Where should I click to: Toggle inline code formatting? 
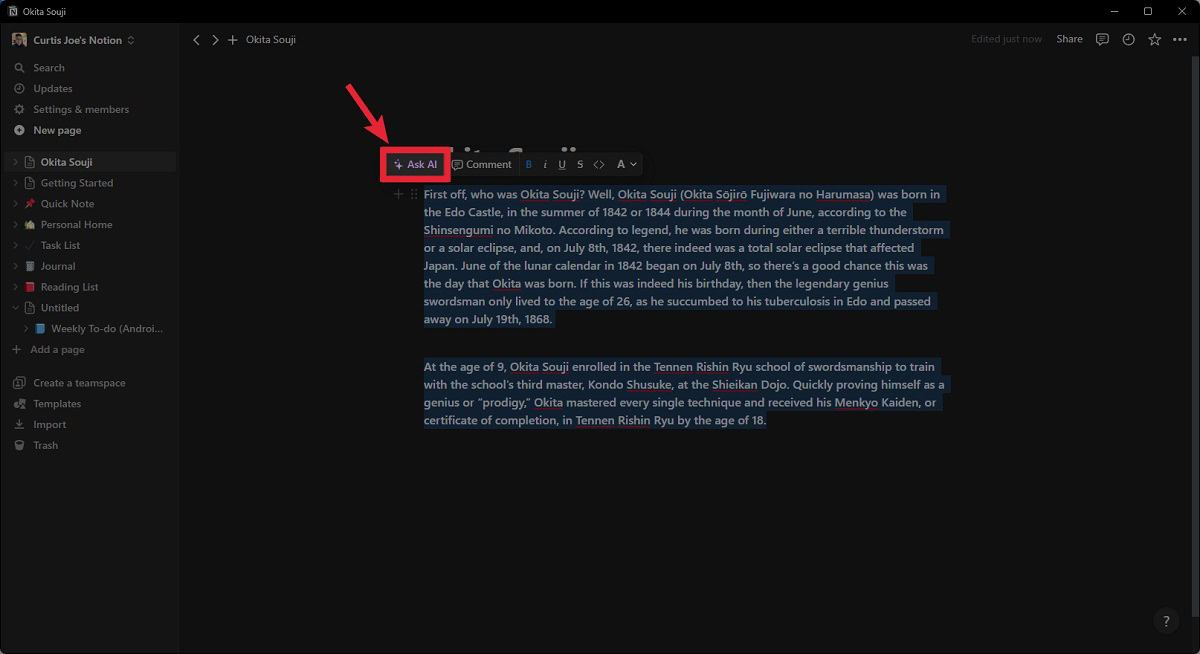click(599, 164)
